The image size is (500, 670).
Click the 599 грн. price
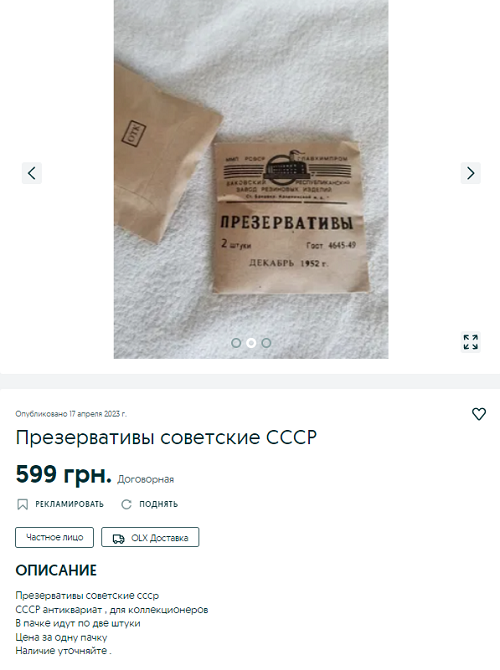(x=63, y=474)
